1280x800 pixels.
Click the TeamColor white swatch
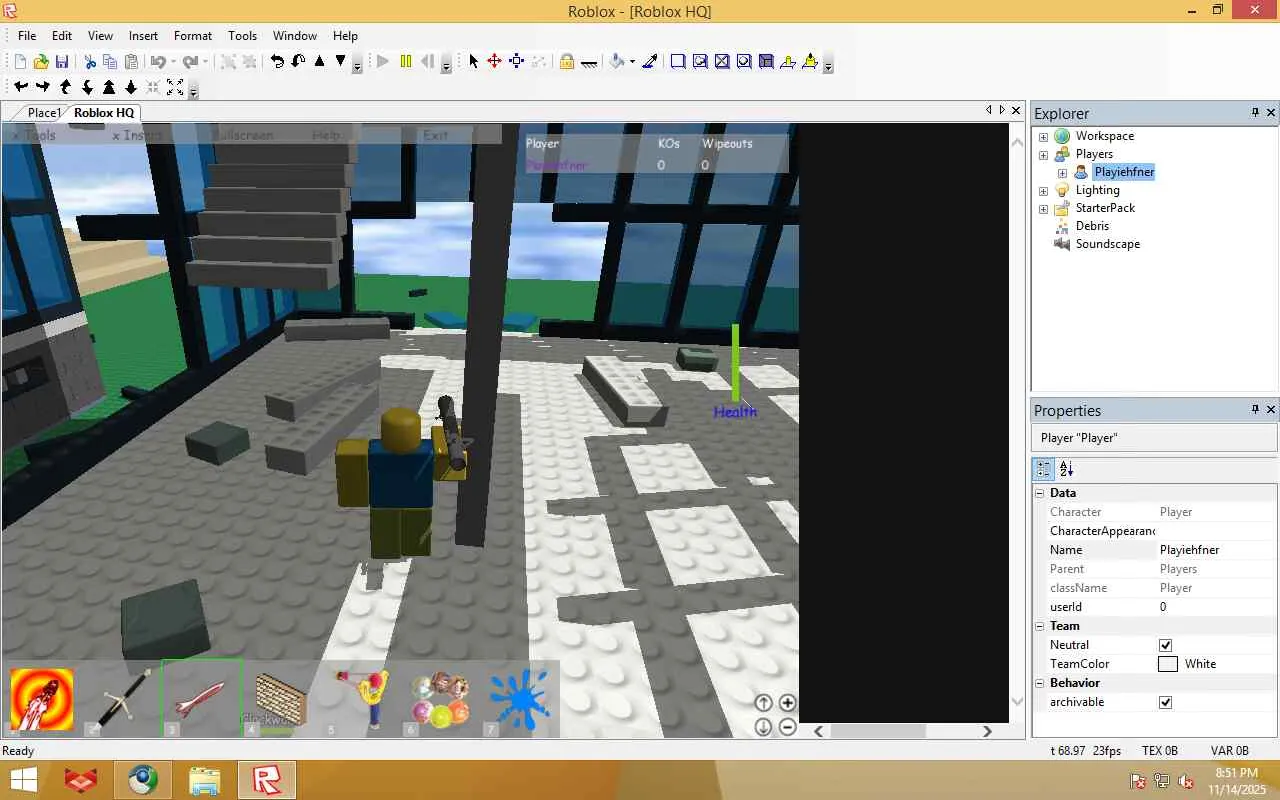1168,664
